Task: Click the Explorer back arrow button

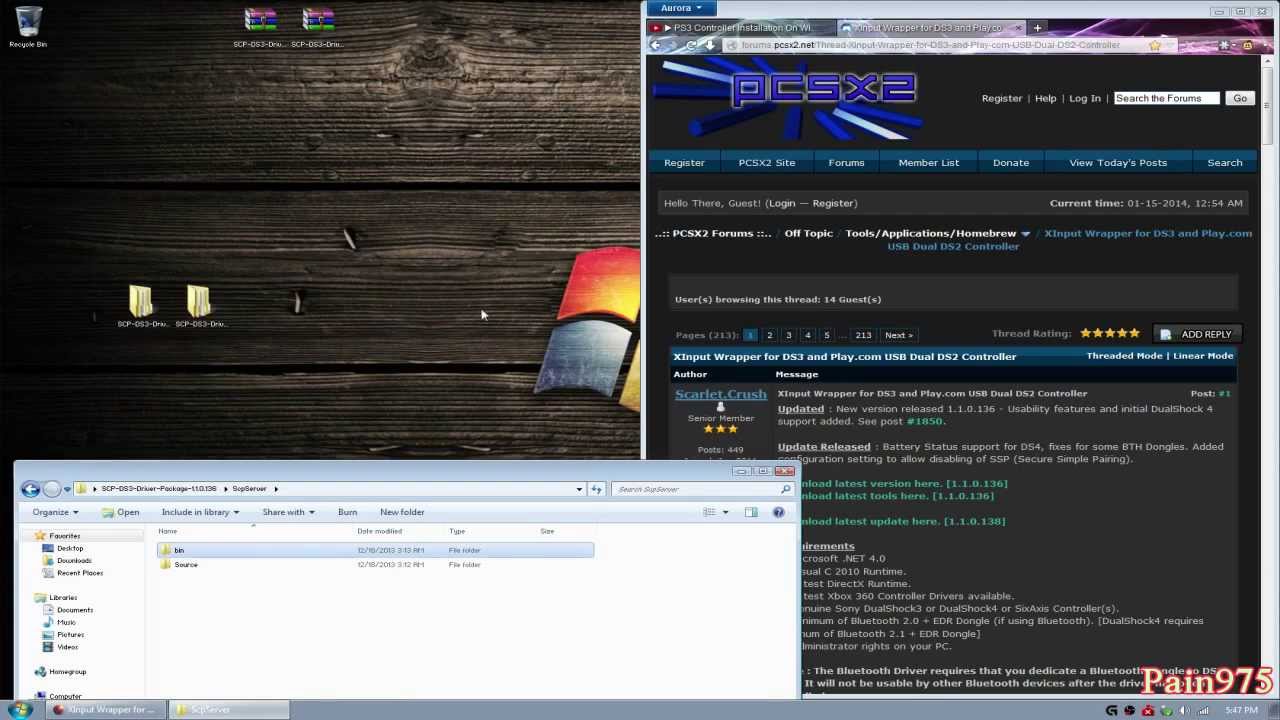Action: pyautogui.click(x=30, y=489)
